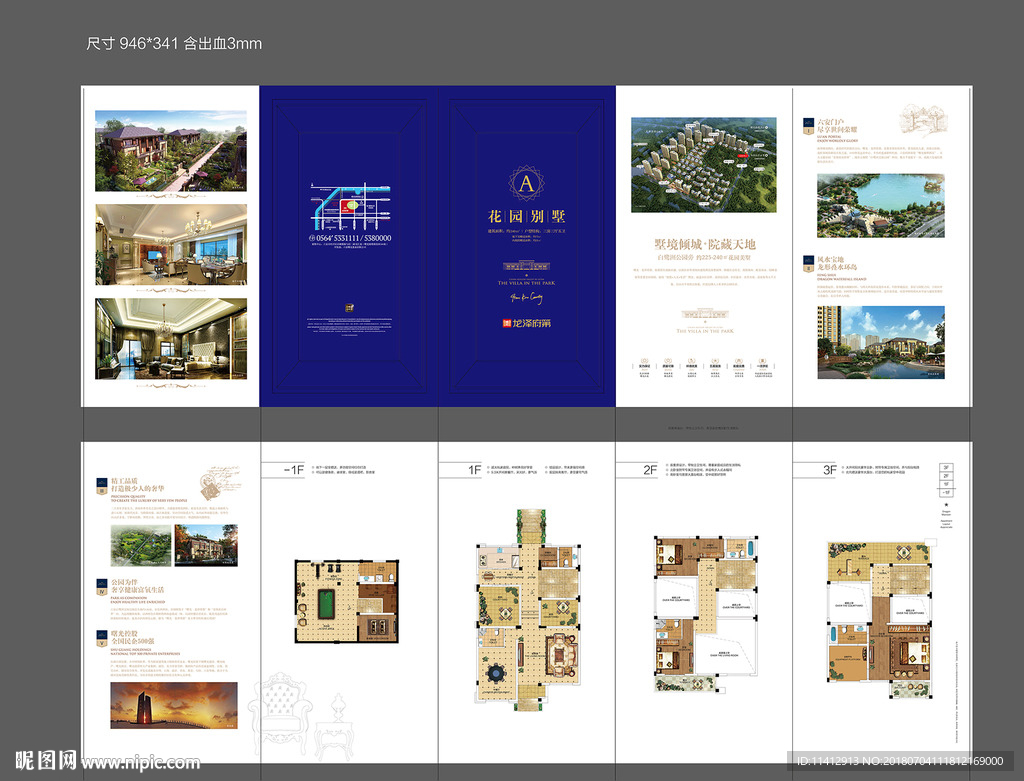1024x781 pixels.
Task: Click the "2F" floor label
Action: [x=650, y=470]
